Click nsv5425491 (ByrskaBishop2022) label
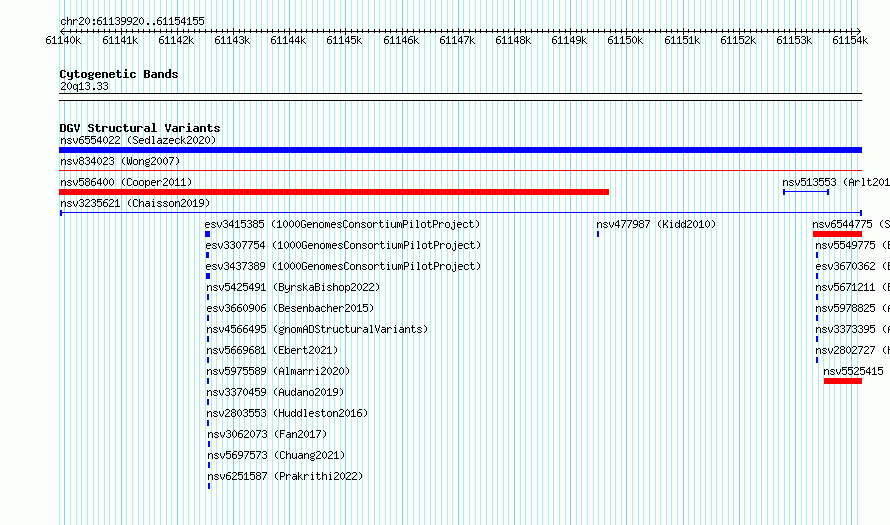This screenshot has width=890, height=525. click(293, 287)
